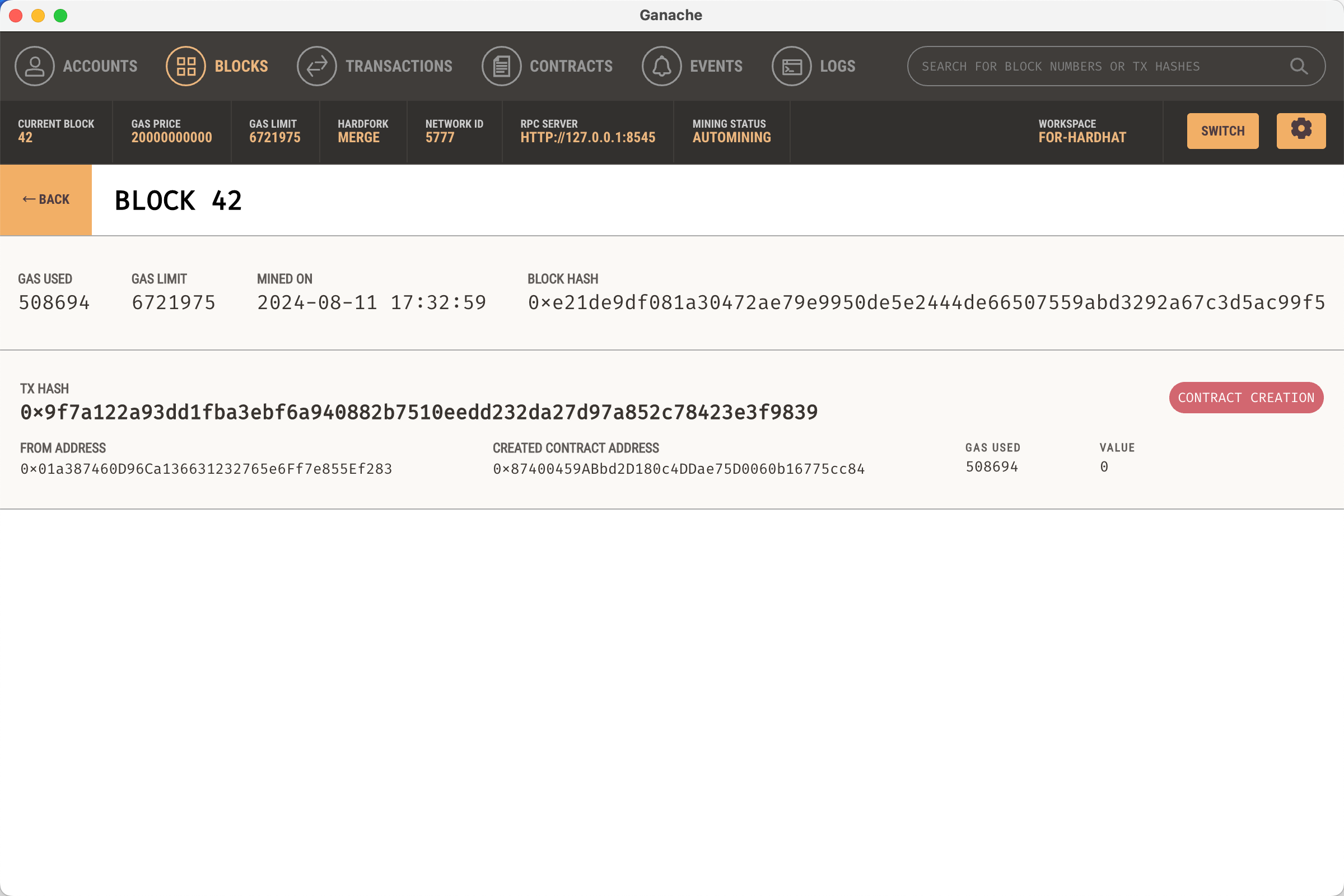This screenshot has width=1344, height=896.
Task: Click the mined on date 2024-08-11 17:32:59
Action: pyautogui.click(x=371, y=302)
